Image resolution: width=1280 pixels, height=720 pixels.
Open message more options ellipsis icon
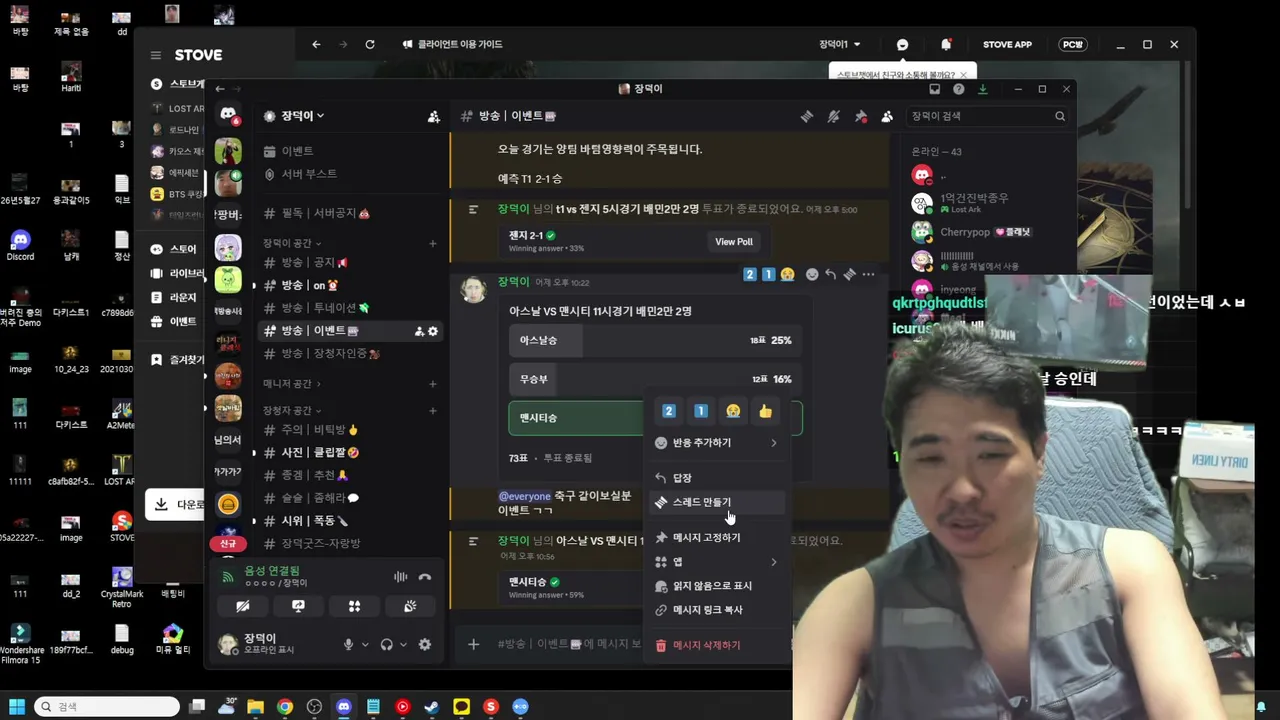tap(868, 274)
